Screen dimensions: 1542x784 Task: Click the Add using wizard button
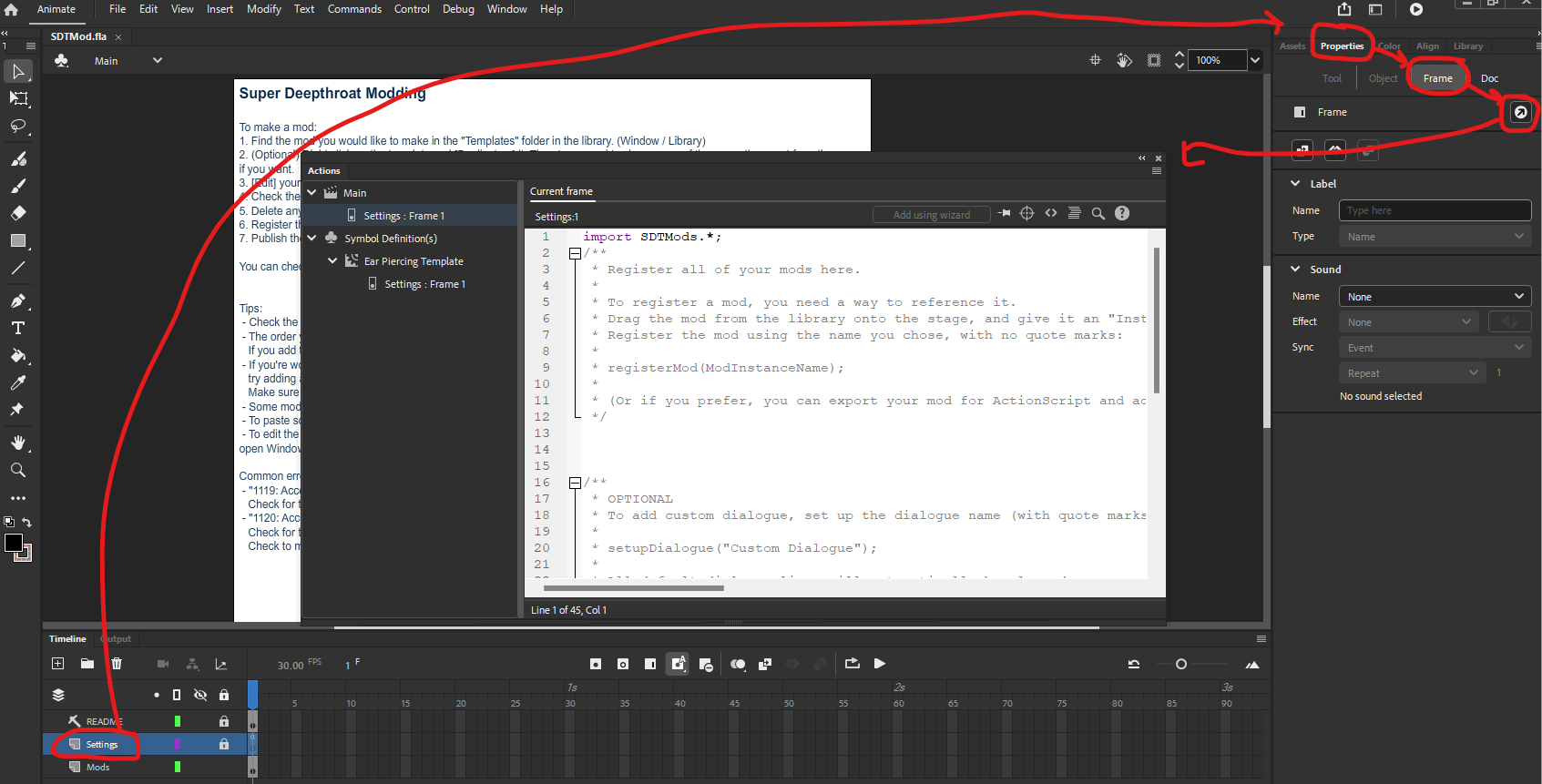932,215
